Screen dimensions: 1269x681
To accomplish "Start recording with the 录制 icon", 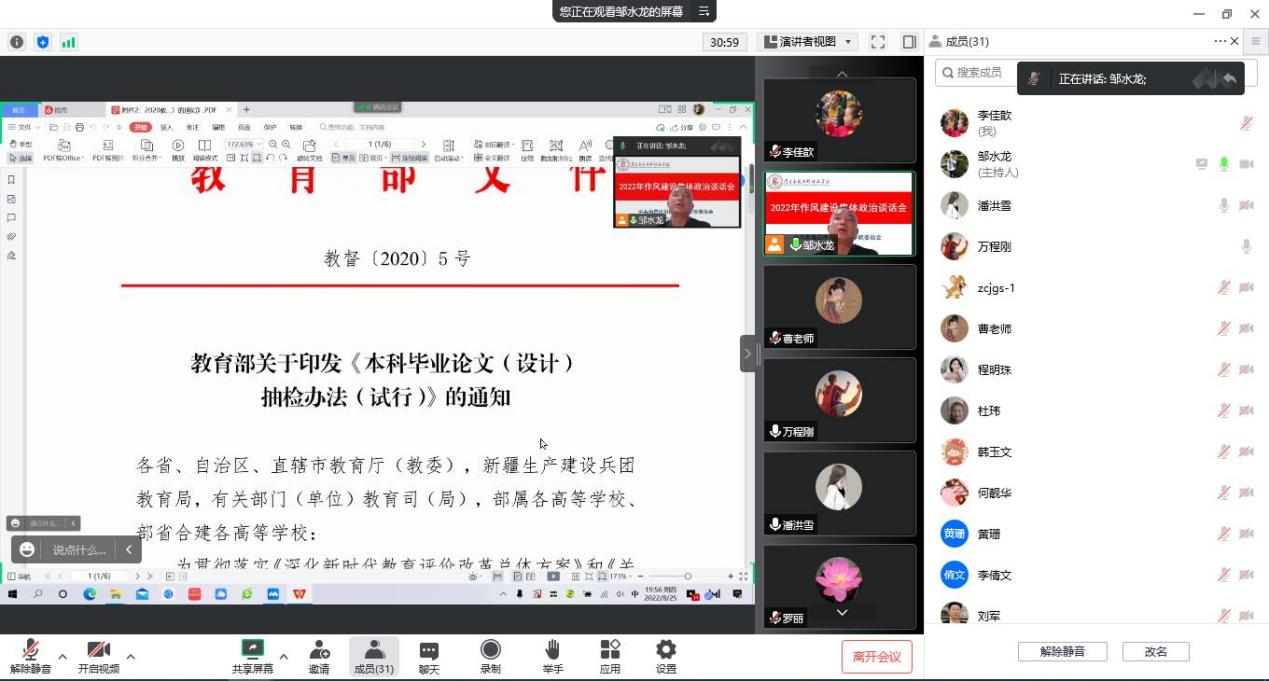I will (x=490, y=657).
